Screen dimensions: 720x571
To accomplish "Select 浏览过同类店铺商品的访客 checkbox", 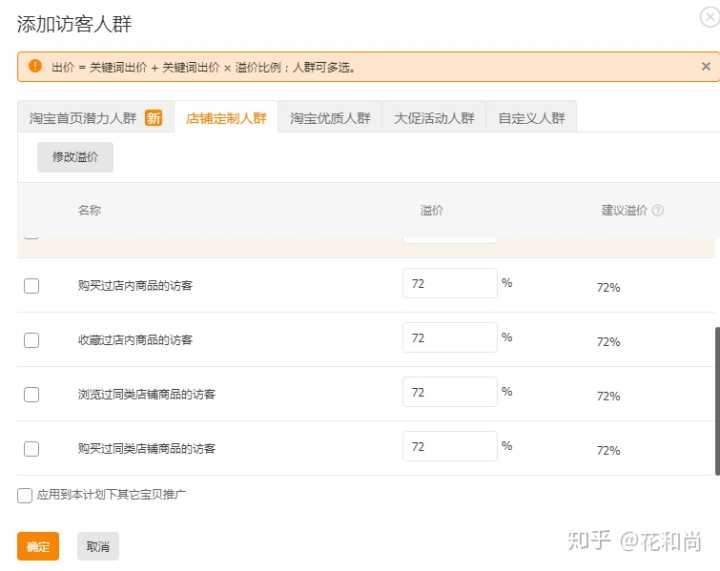I will pyautogui.click(x=32, y=394).
